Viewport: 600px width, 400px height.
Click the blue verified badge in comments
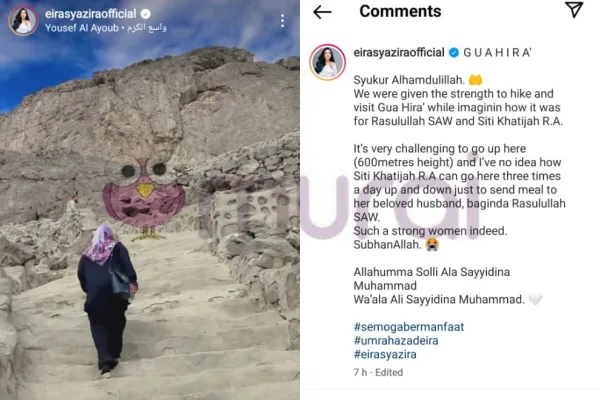(x=454, y=53)
